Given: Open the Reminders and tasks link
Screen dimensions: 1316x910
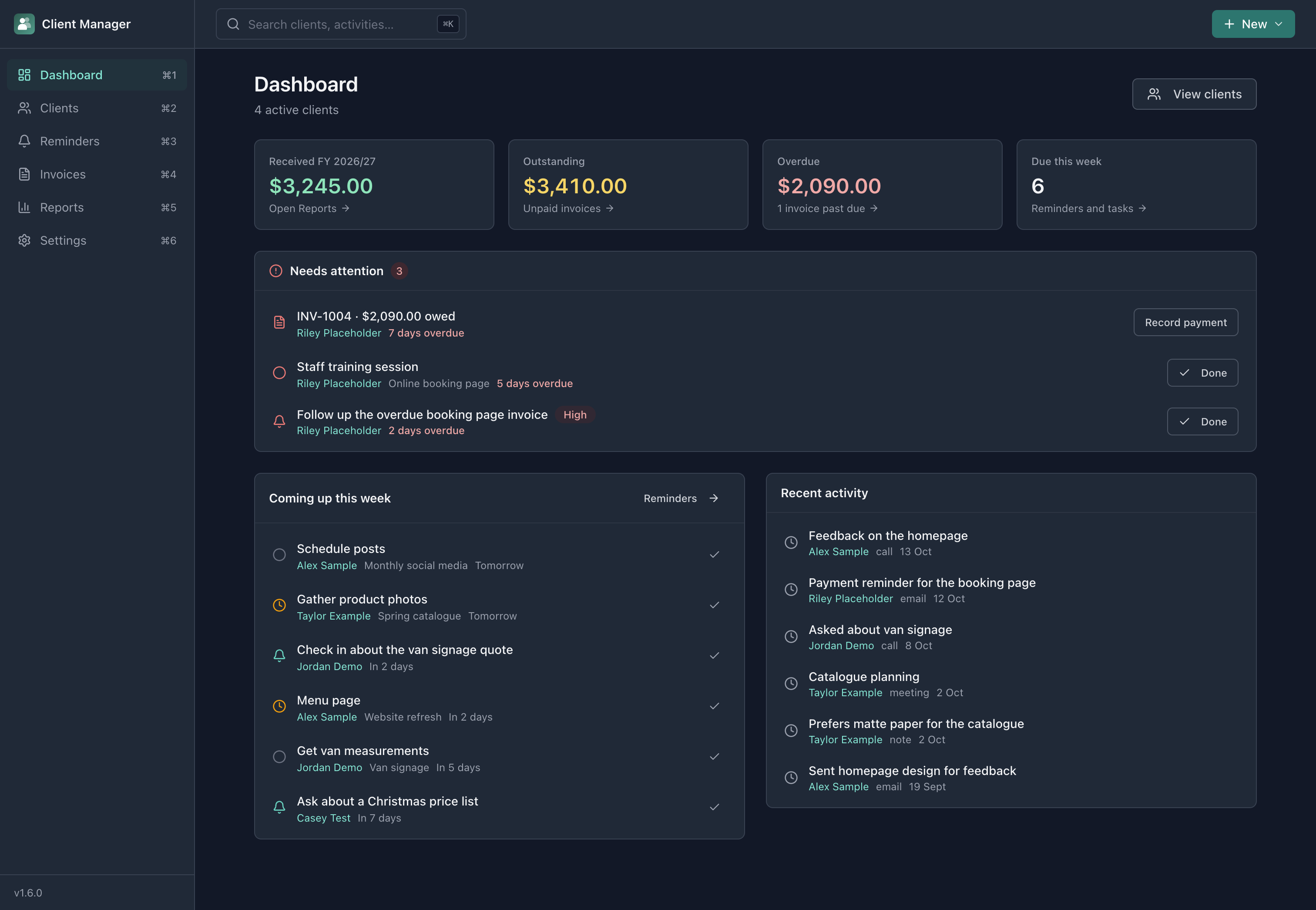Looking at the screenshot, I should pyautogui.click(x=1088, y=209).
